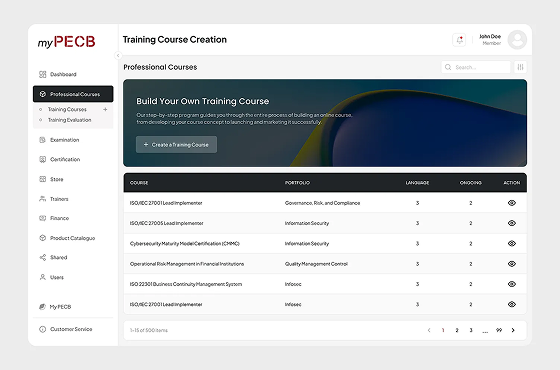
Task: View Operational Risk Management row eye icon
Action: 512,264
